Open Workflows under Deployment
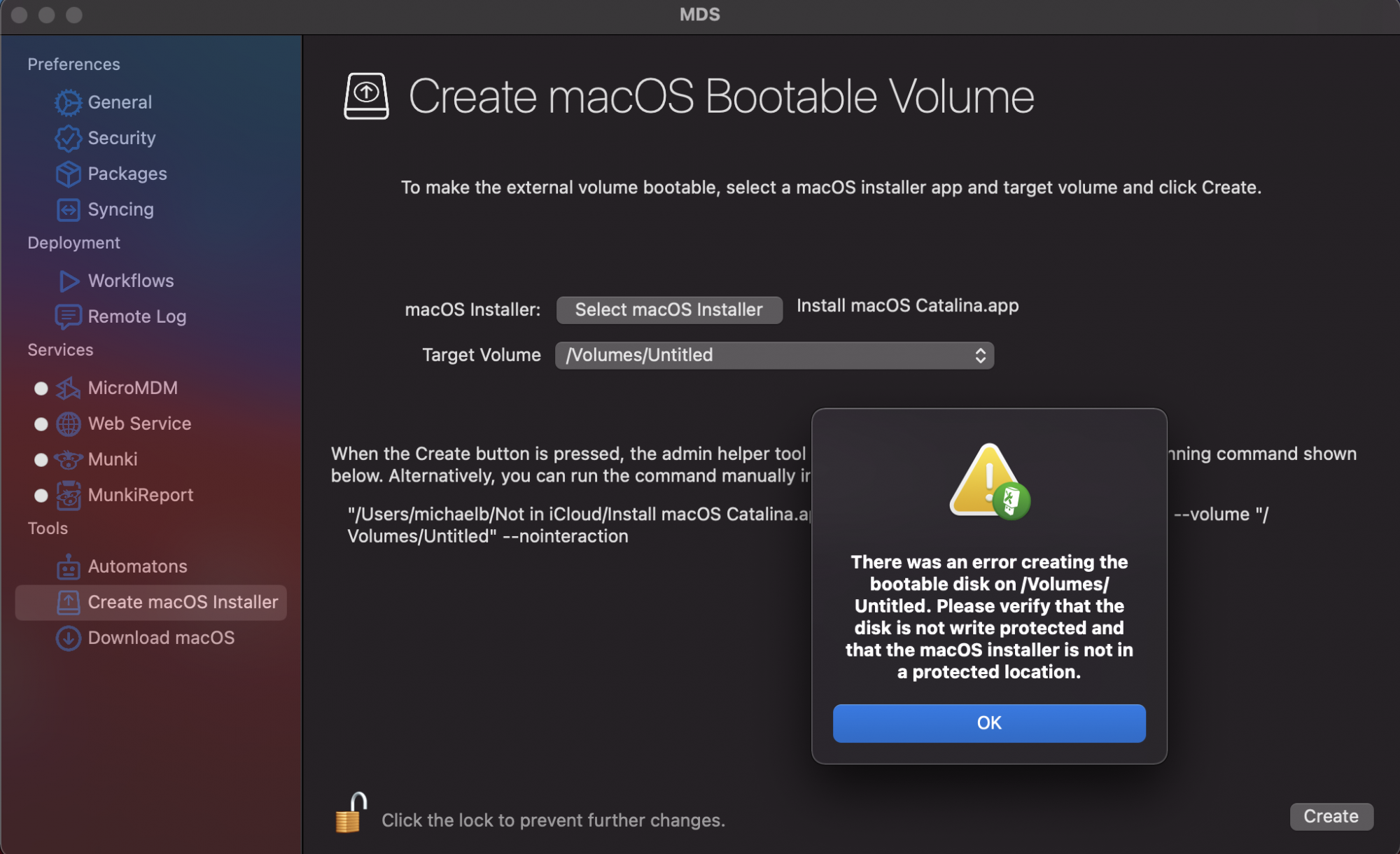This screenshot has height=854, width=1400. click(x=131, y=281)
